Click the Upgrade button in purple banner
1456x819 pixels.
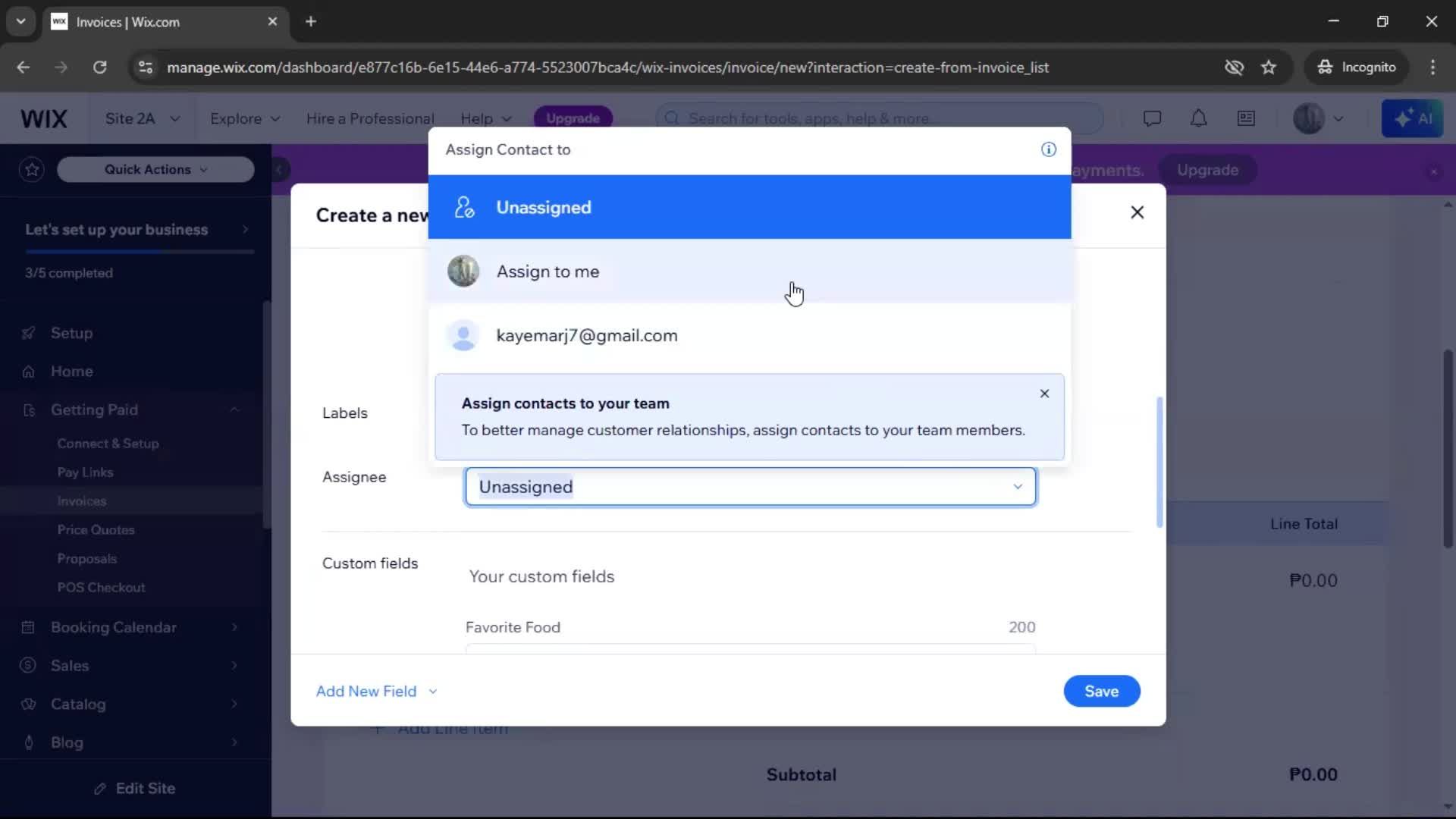1207,170
